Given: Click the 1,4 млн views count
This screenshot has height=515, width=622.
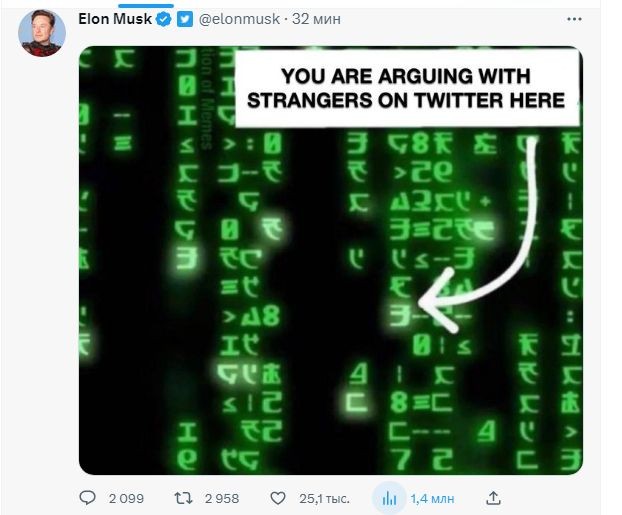Looking at the screenshot, I should point(433,497).
